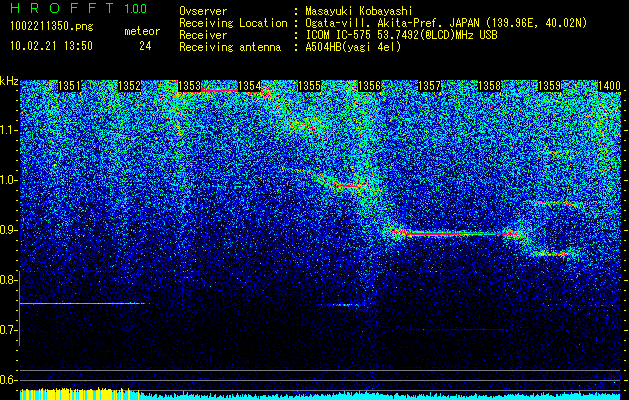
Task: Select the 0.8 frequency axis label
Action: pyautogui.click(x=8, y=280)
